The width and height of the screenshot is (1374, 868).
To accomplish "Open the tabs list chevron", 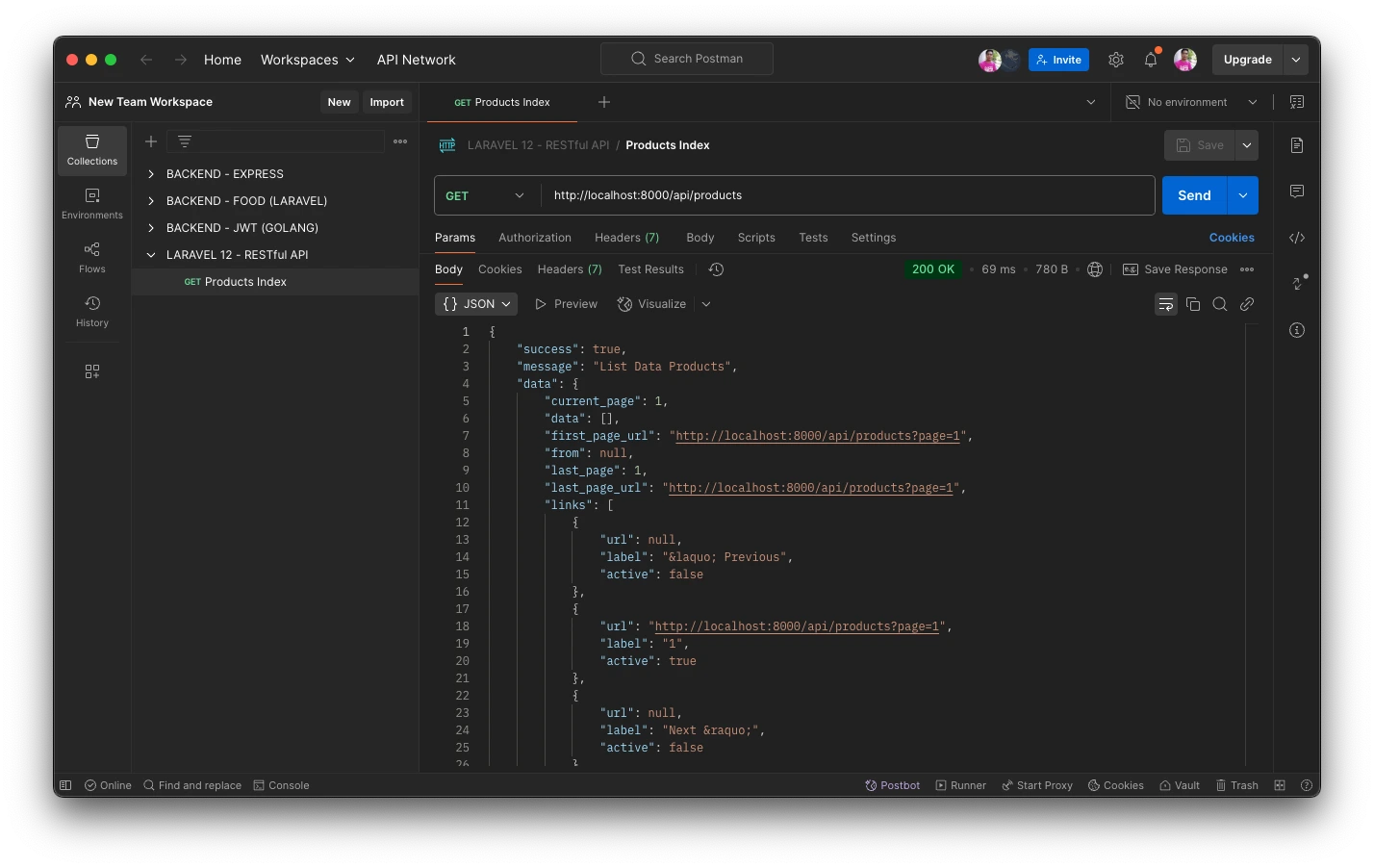I will coord(1091,102).
